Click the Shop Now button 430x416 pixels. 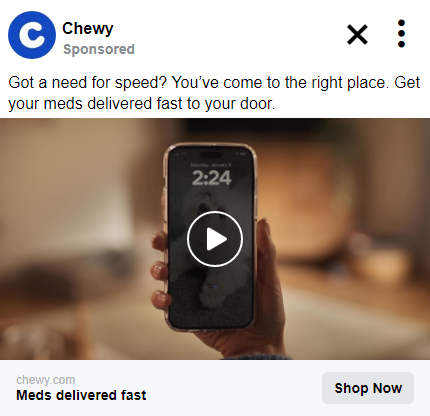(x=368, y=388)
